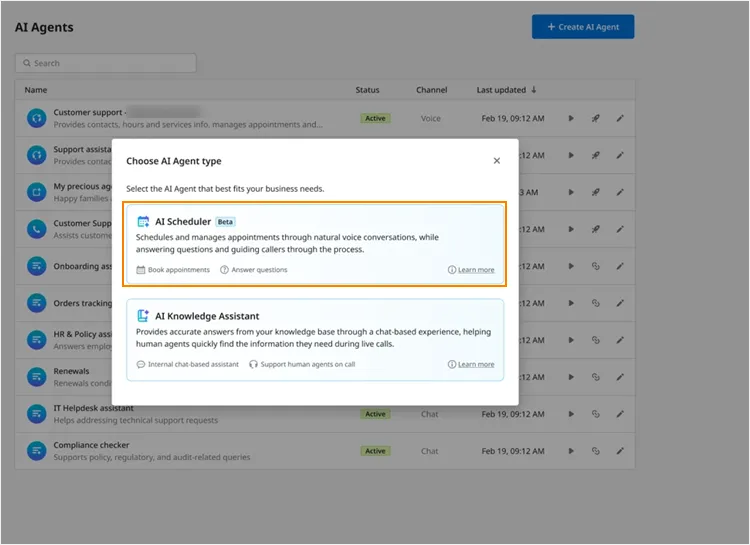The height and width of the screenshot is (545, 750).
Task: Play test the HR & Policy agent
Action: click(x=571, y=340)
